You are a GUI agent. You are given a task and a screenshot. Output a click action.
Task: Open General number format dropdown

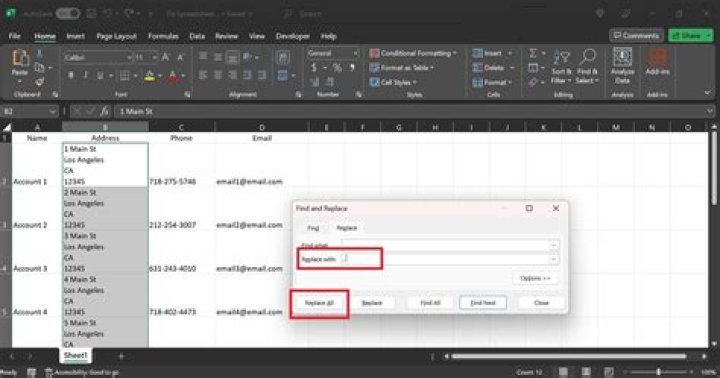pos(355,53)
